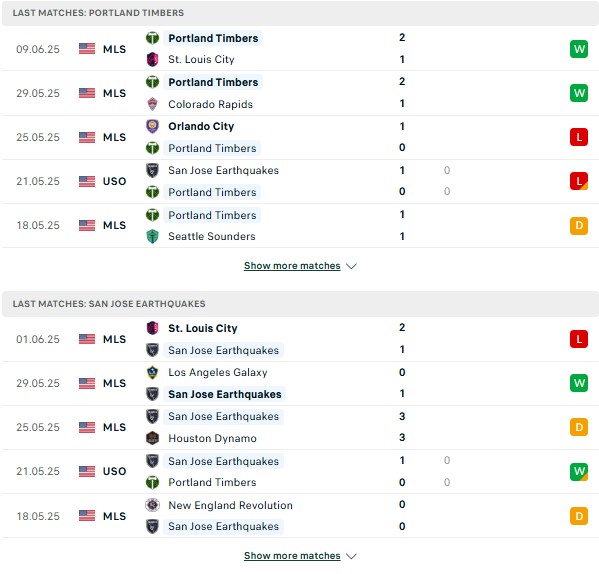Click orange D badge for Seattle Sounders match
Viewport: 599px width, 574px height.
click(579, 225)
